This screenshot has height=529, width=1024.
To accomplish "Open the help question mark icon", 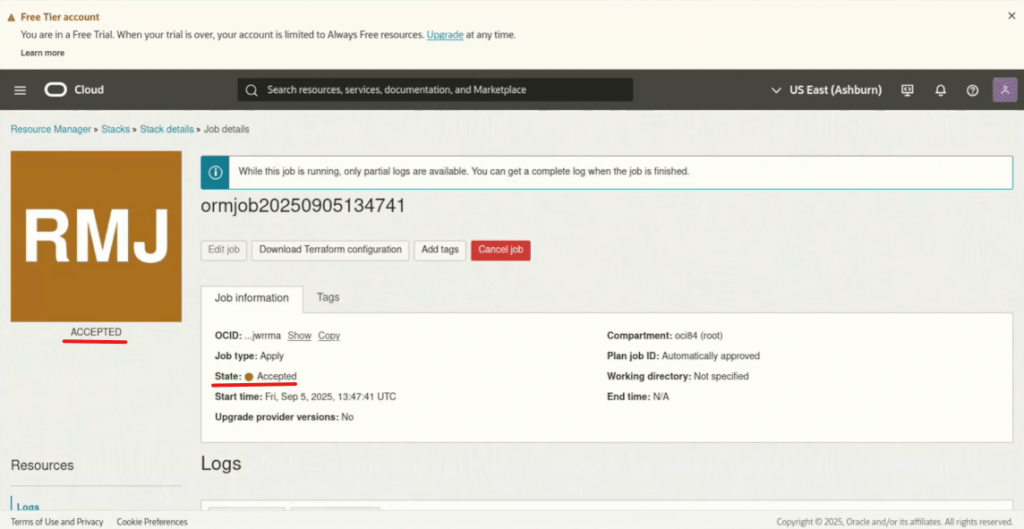I will pyautogui.click(x=972, y=91).
